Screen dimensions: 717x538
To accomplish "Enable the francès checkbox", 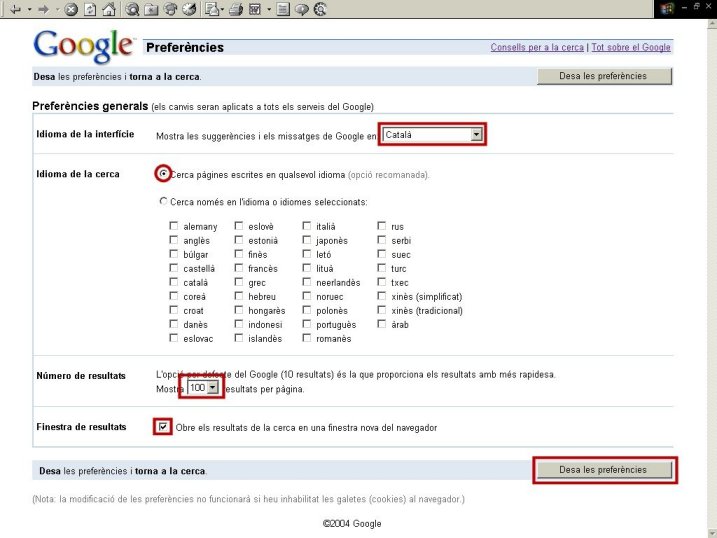I will pos(239,267).
